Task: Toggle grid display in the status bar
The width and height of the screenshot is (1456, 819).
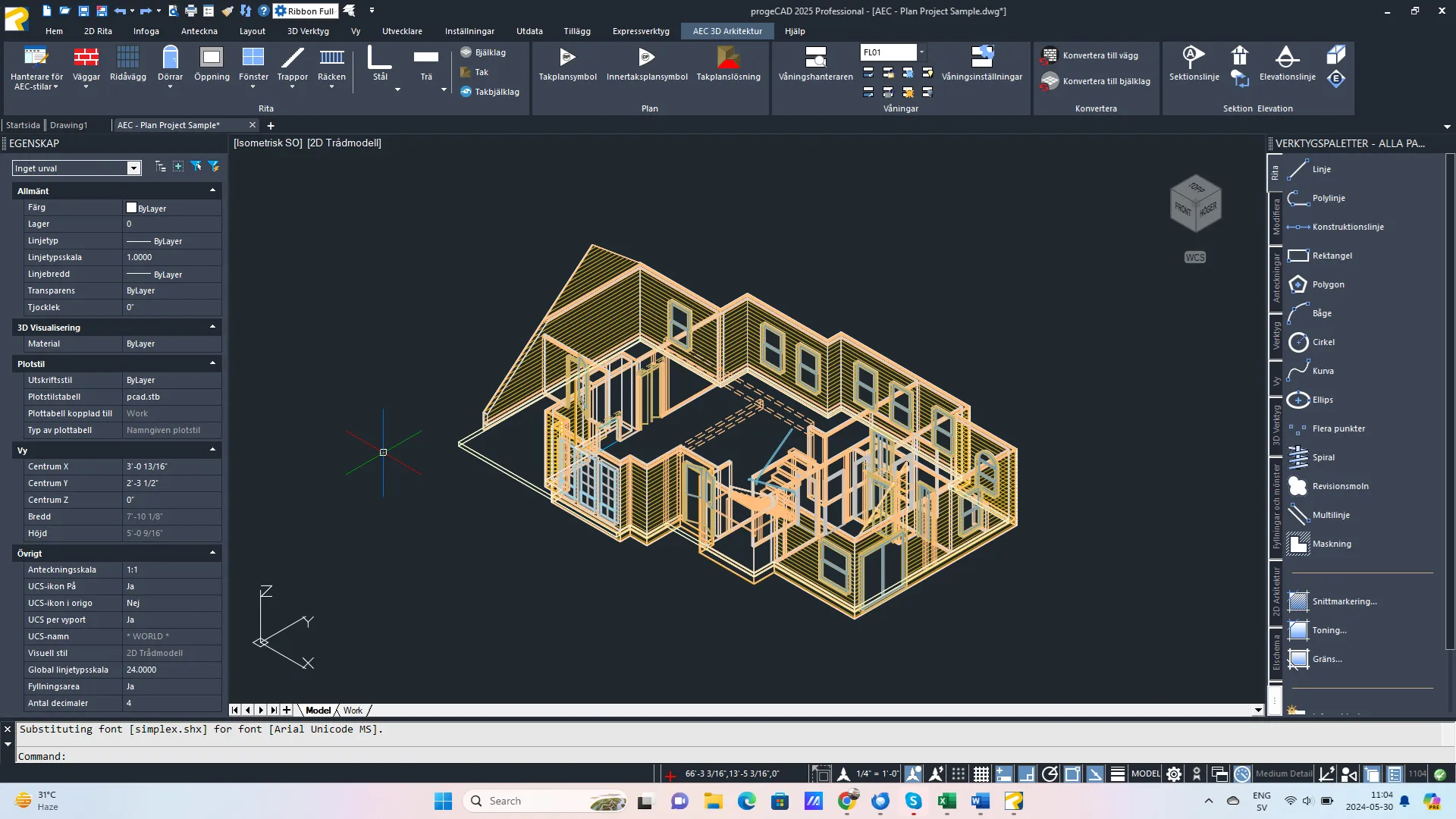Action: [980, 773]
